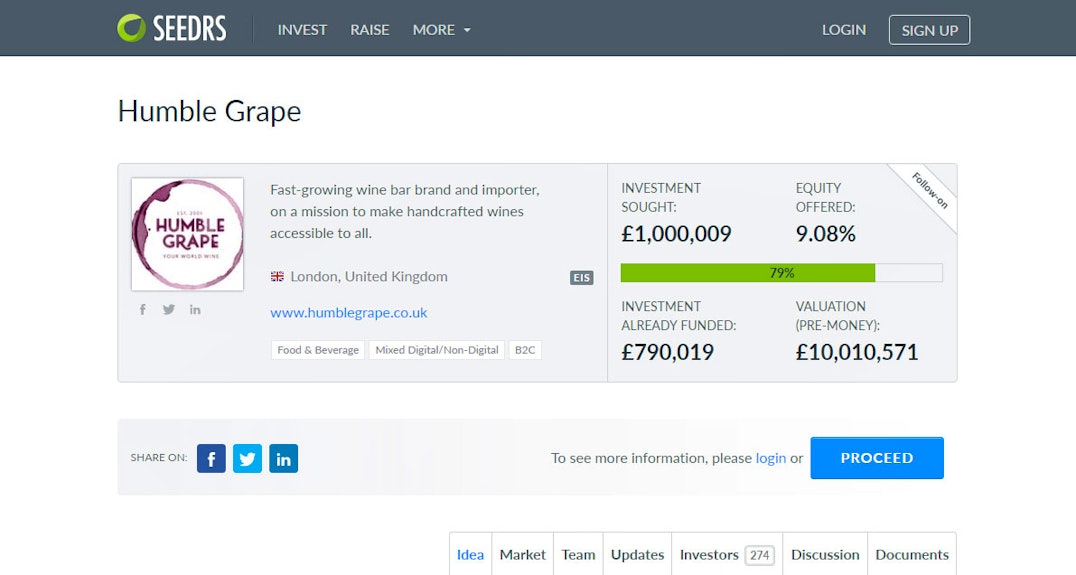Expand the MORE dropdown menu
1076x575 pixels.
[x=441, y=30]
